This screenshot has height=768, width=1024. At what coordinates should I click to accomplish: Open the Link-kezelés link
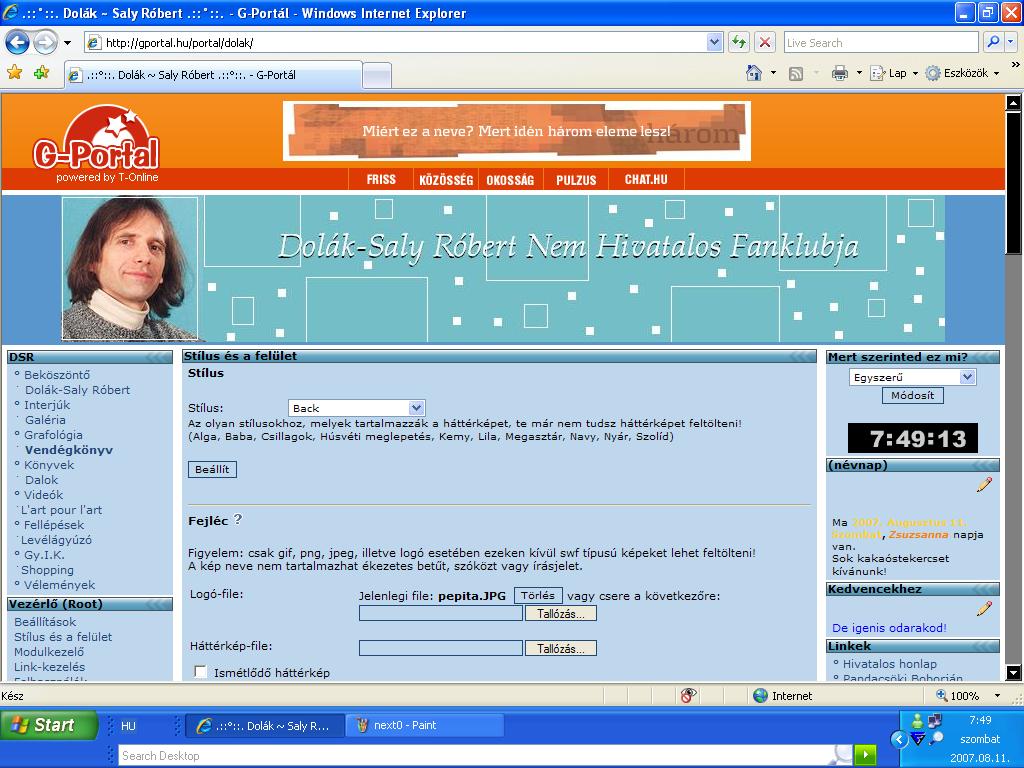pyautogui.click(x=50, y=667)
